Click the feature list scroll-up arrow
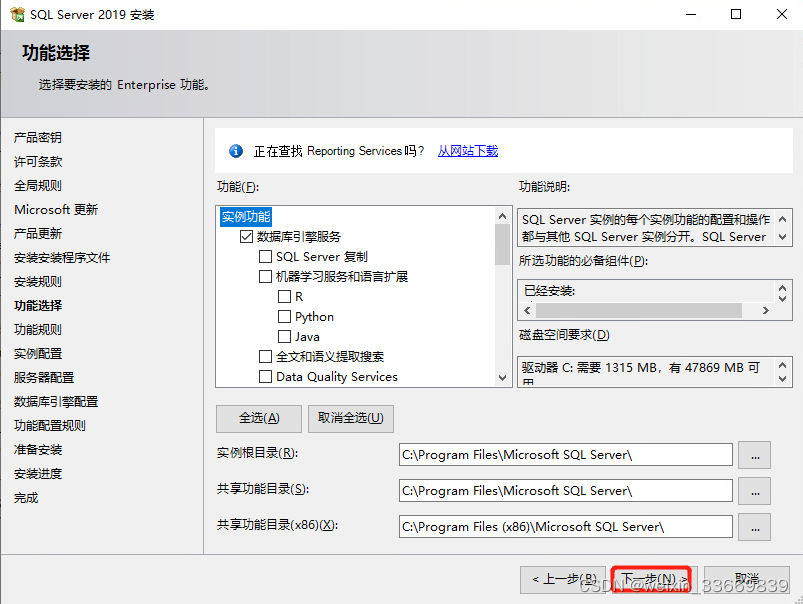The height and width of the screenshot is (604, 803). 502,216
